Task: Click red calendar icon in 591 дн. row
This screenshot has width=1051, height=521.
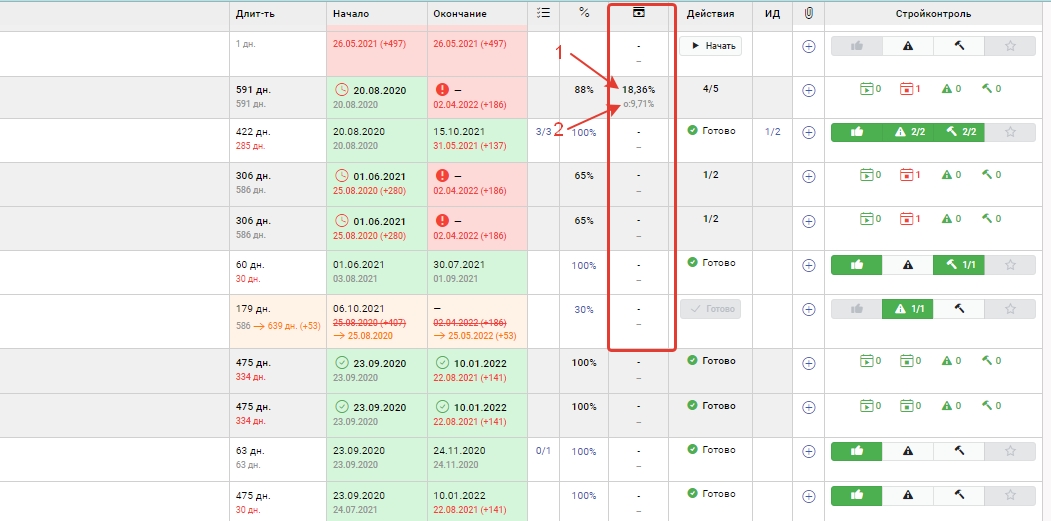Action: [x=909, y=89]
